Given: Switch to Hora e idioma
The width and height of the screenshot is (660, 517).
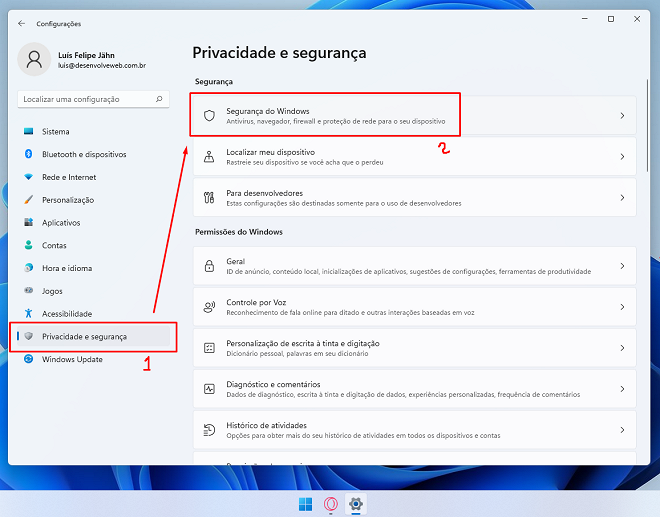Looking at the screenshot, I should click(x=93, y=268).
